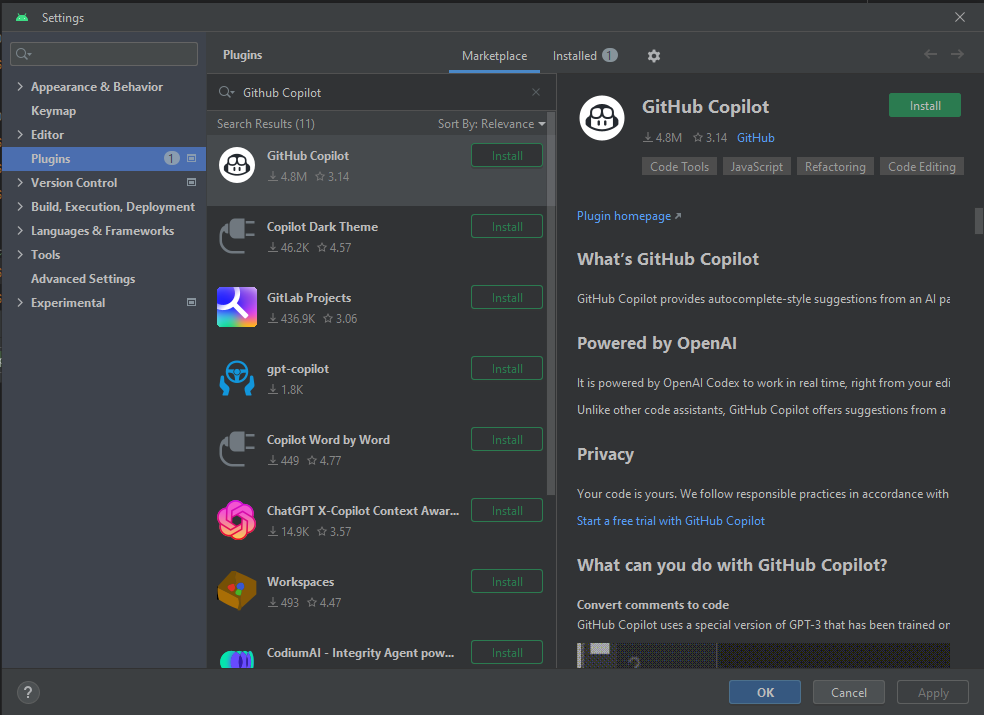Image resolution: width=984 pixels, height=715 pixels.
Task: Click the large GitHub Copilot logo in details
Action: coord(601,118)
